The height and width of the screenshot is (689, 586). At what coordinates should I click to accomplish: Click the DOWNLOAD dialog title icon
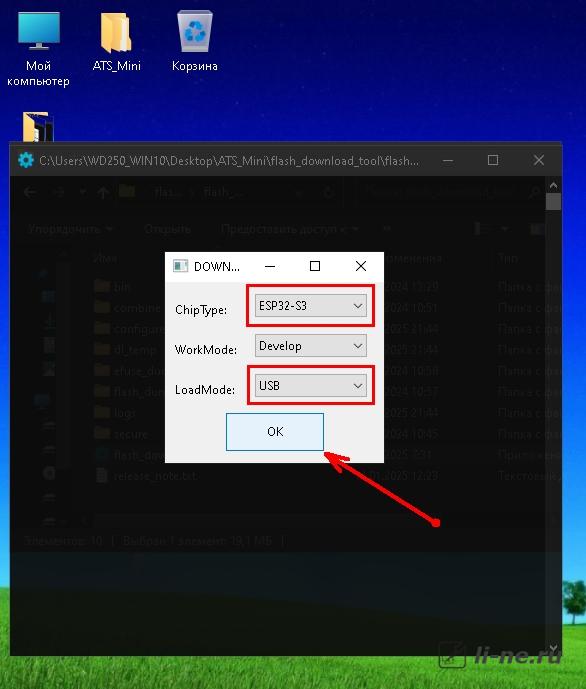coord(180,266)
